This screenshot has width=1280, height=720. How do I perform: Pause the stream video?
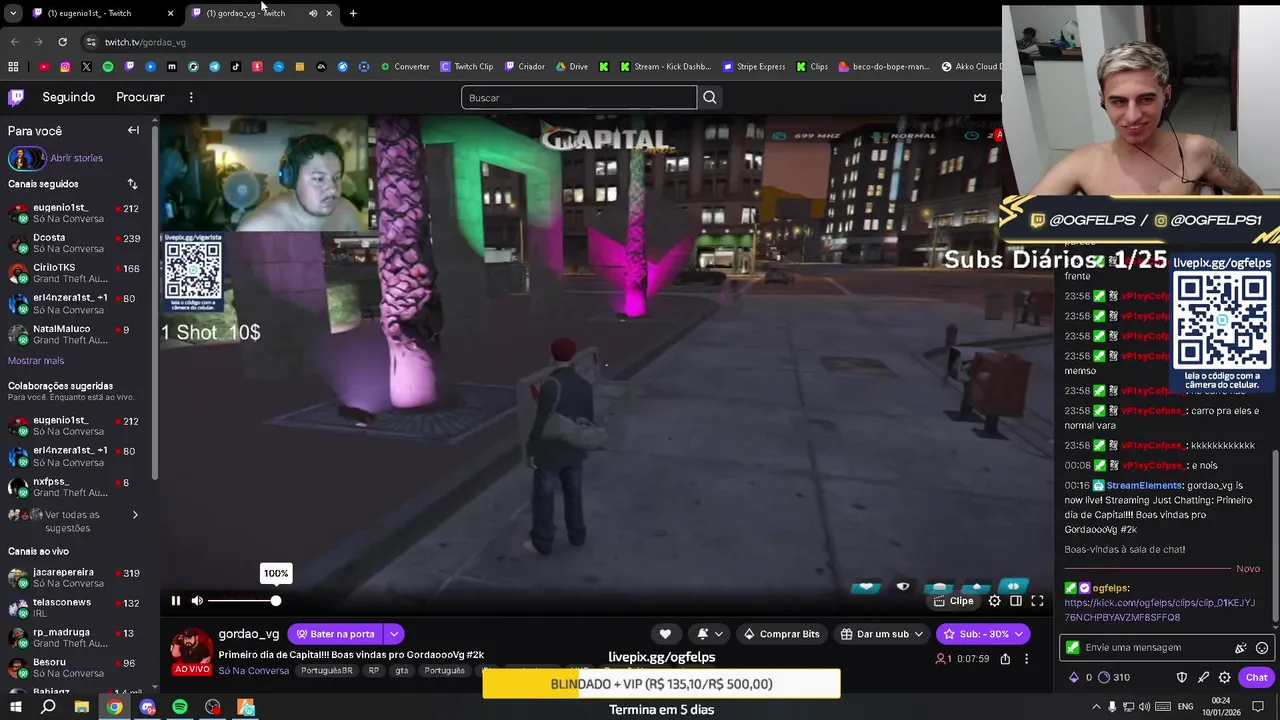(x=176, y=600)
